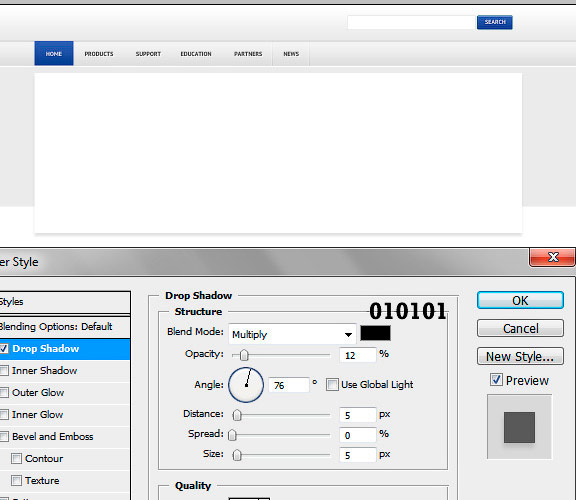Adjust the Opacity slider handle
576x500 pixels.
point(244,355)
